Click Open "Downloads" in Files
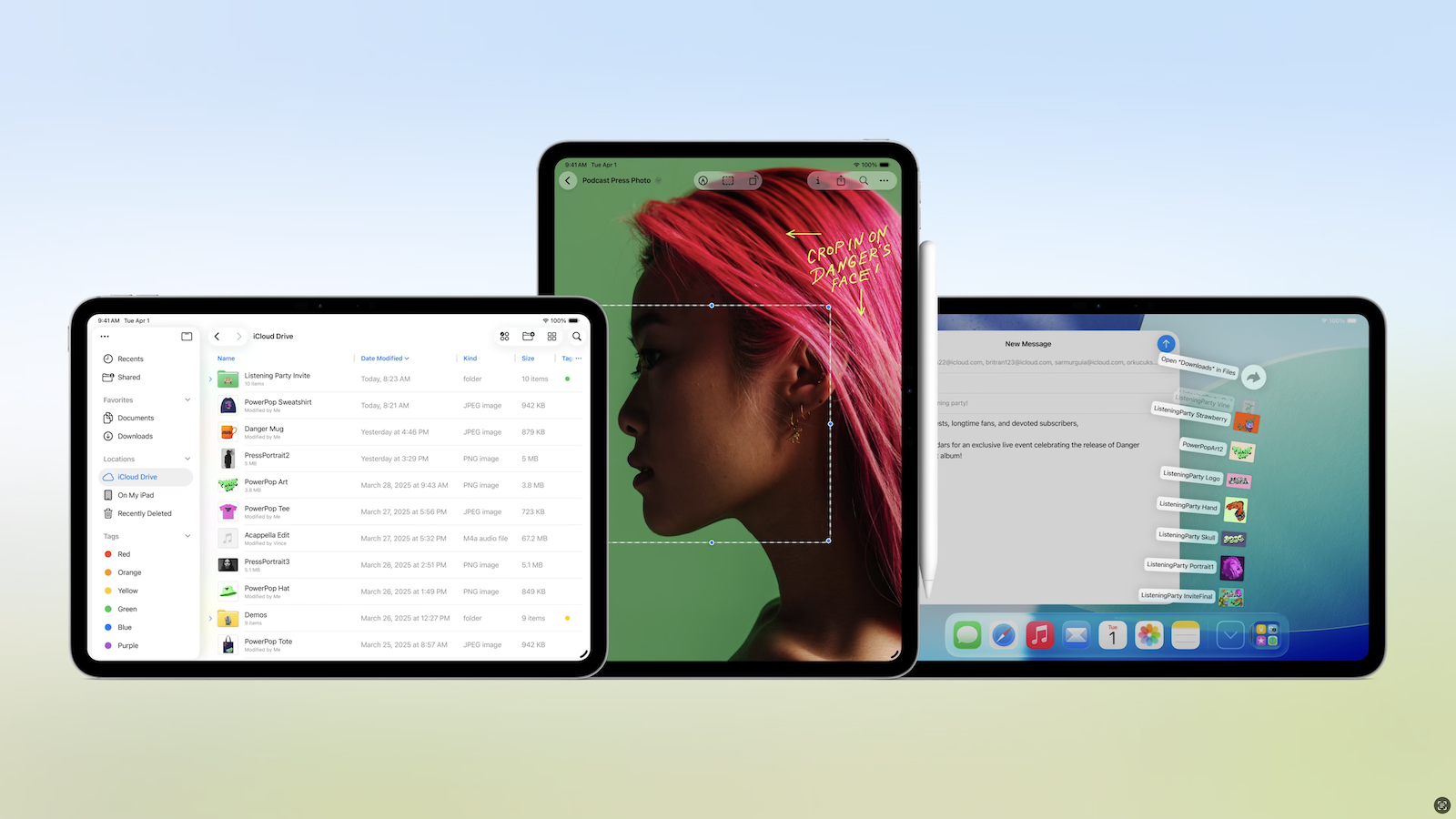 (x=1198, y=366)
